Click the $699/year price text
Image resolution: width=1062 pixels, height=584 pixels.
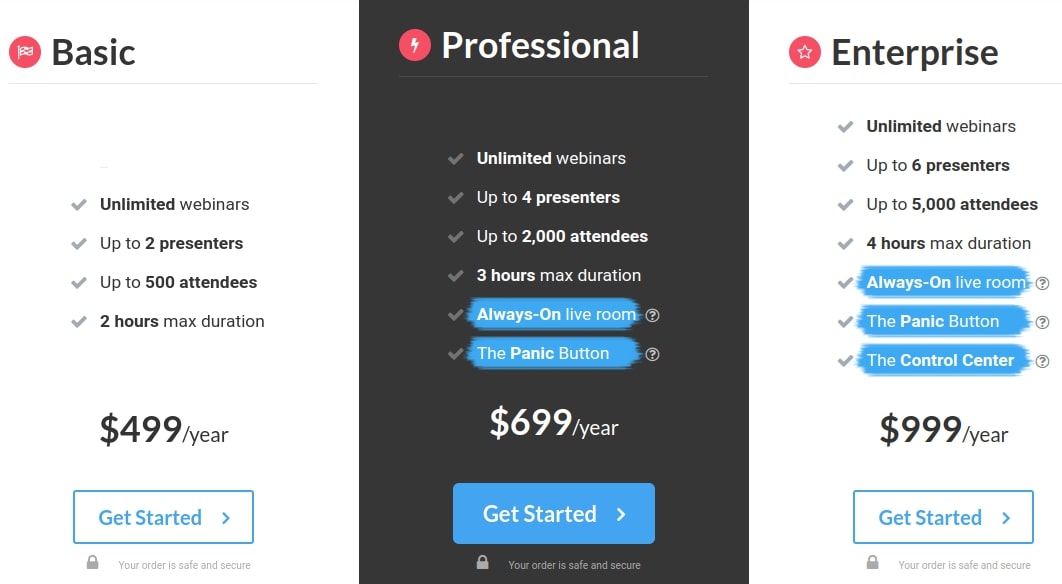[553, 424]
